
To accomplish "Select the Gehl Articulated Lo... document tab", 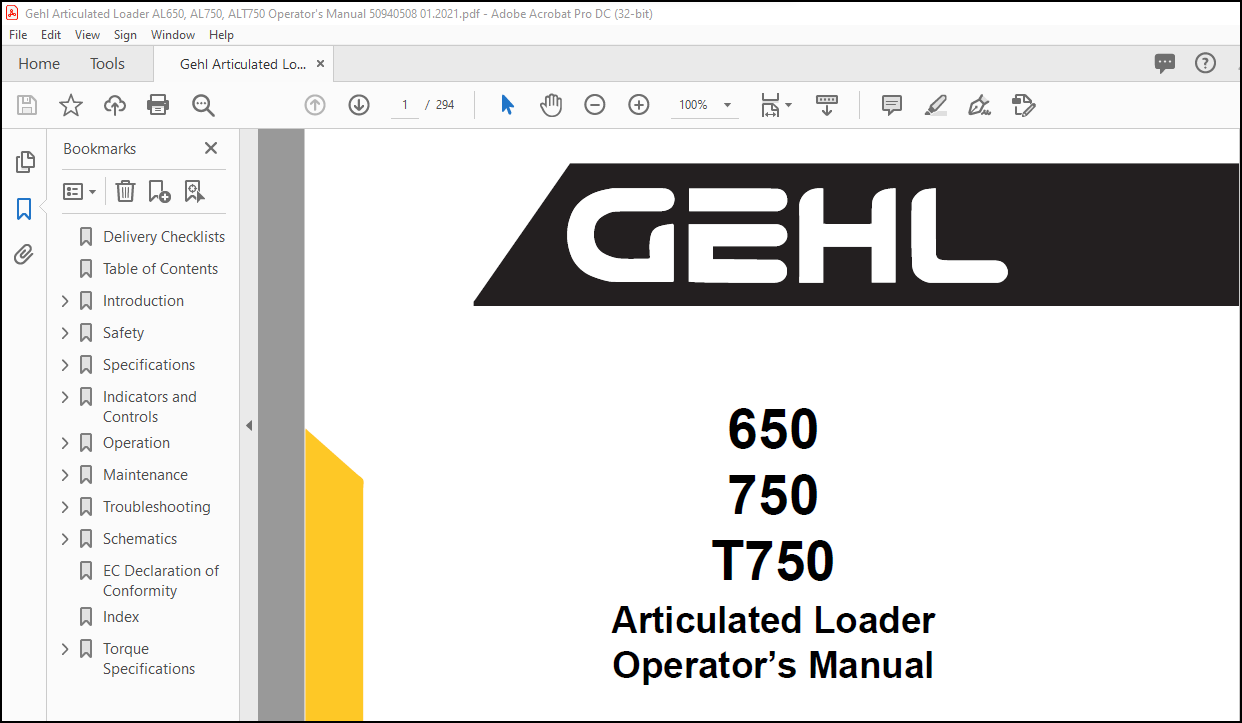I will [243, 64].
